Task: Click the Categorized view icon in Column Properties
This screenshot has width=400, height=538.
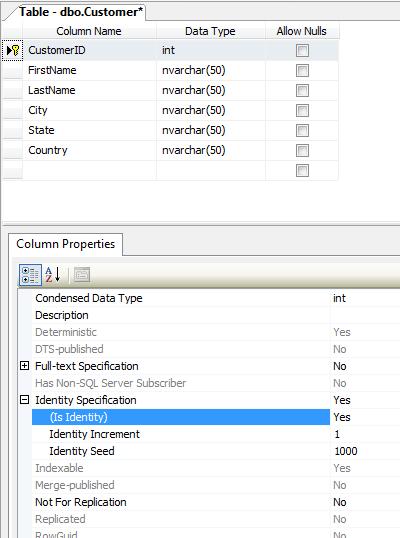Action: [30, 275]
